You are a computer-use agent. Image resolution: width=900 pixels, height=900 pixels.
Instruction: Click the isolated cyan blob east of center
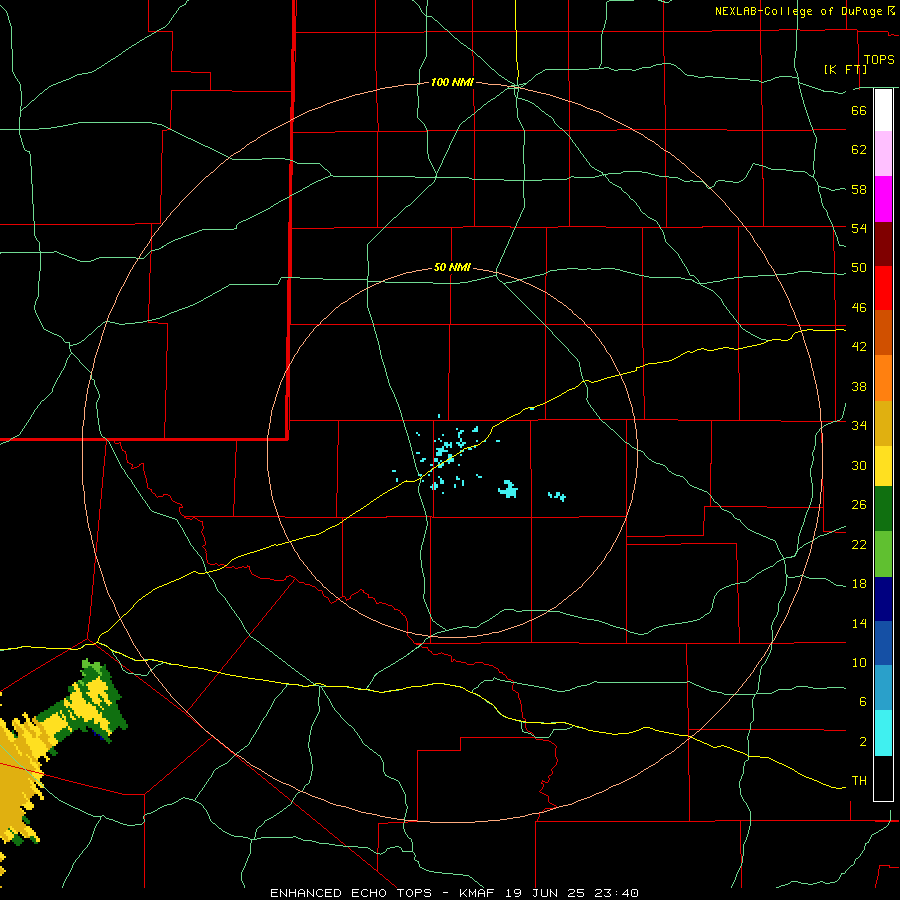pos(508,489)
